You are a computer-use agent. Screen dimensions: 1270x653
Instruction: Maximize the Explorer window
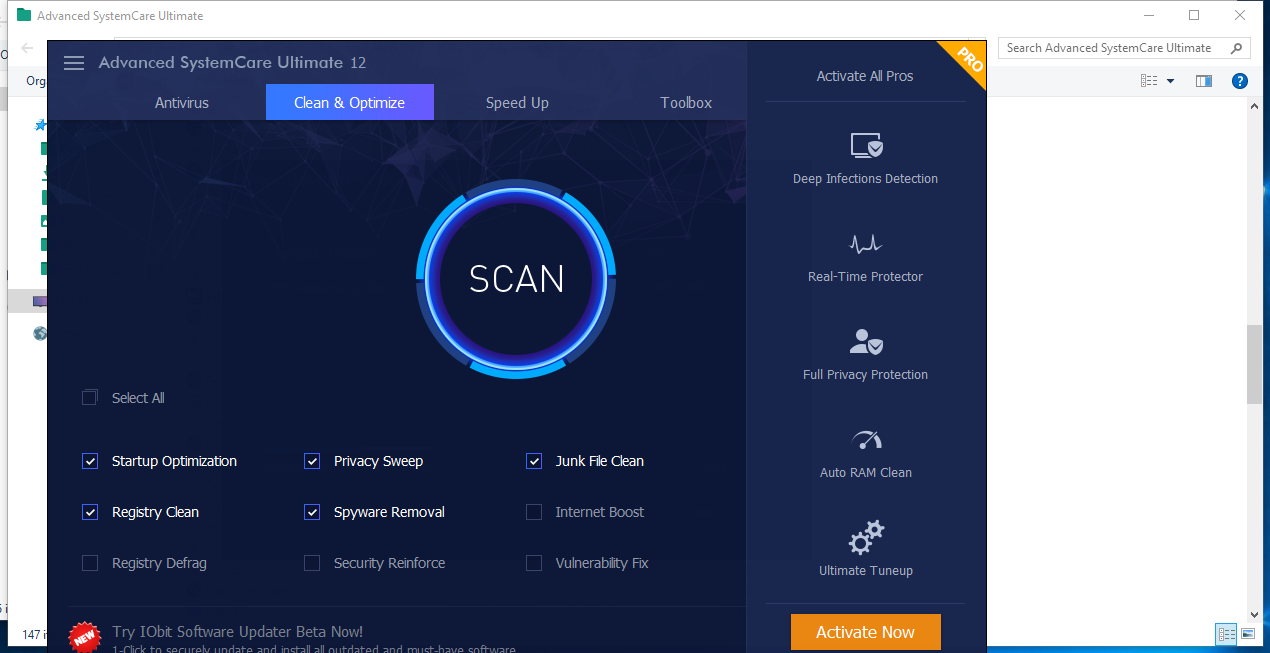coord(1194,15)
